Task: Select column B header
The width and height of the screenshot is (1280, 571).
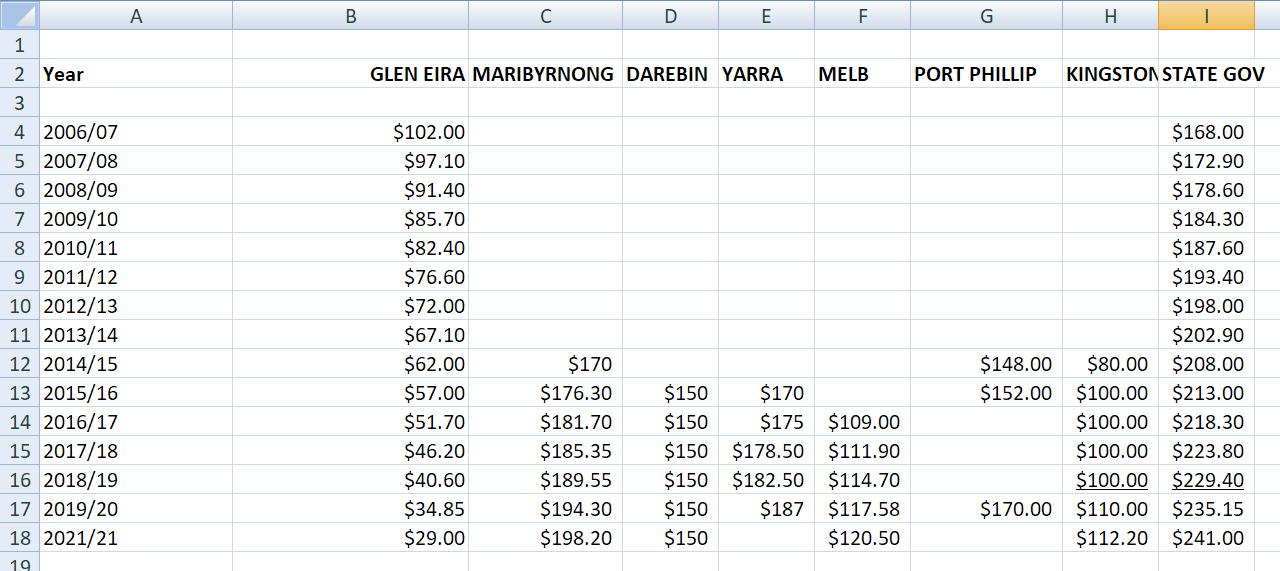Action: point(350,15)
